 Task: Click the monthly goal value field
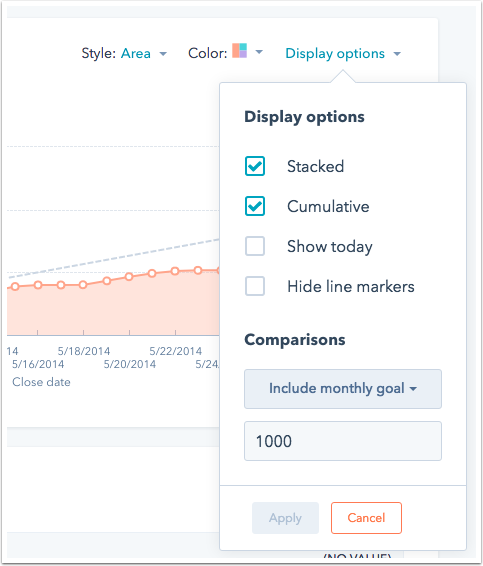tap(343, 441)
